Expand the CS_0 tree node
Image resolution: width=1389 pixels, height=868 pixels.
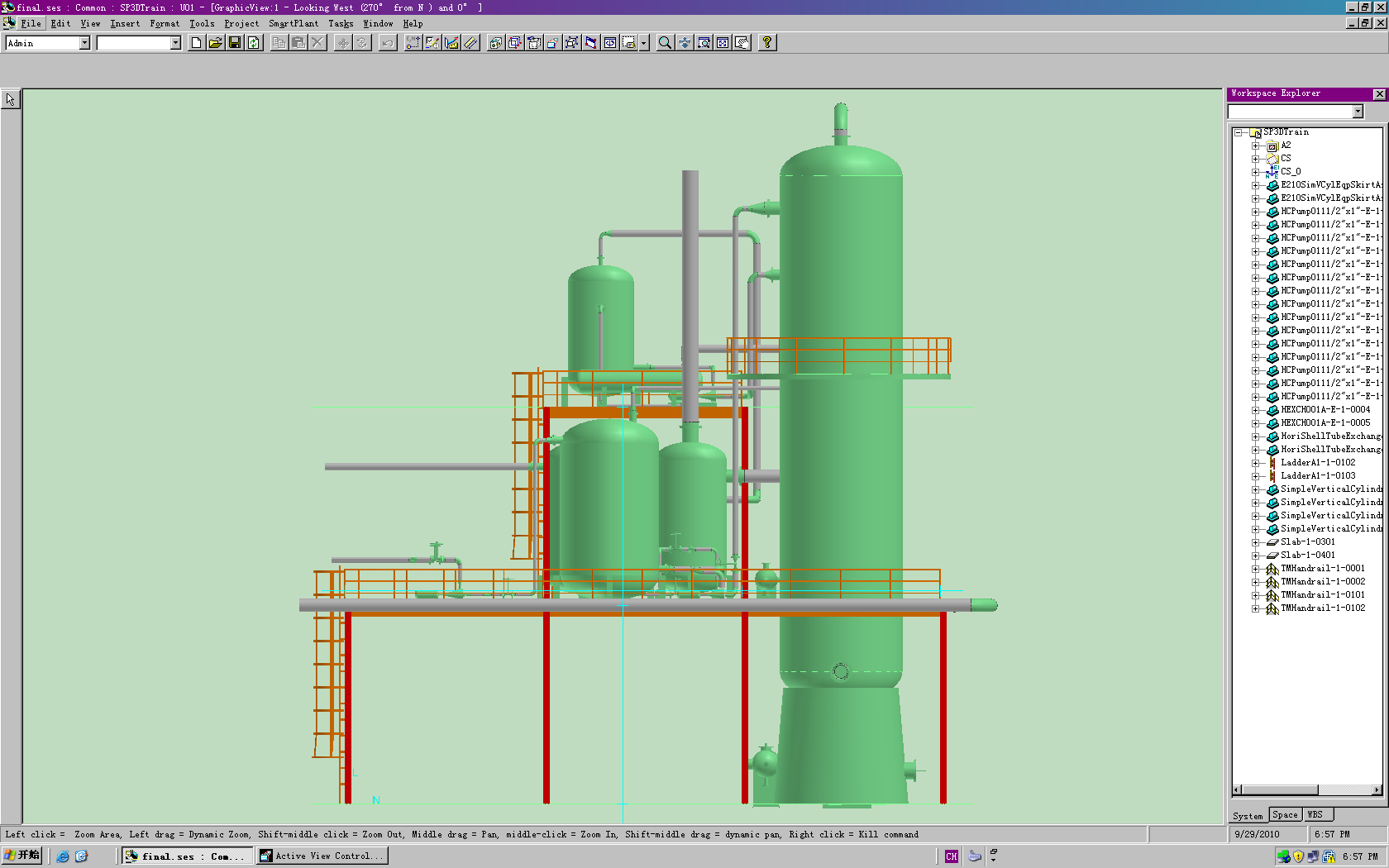pyautogui.click(x=1255, y=172)
